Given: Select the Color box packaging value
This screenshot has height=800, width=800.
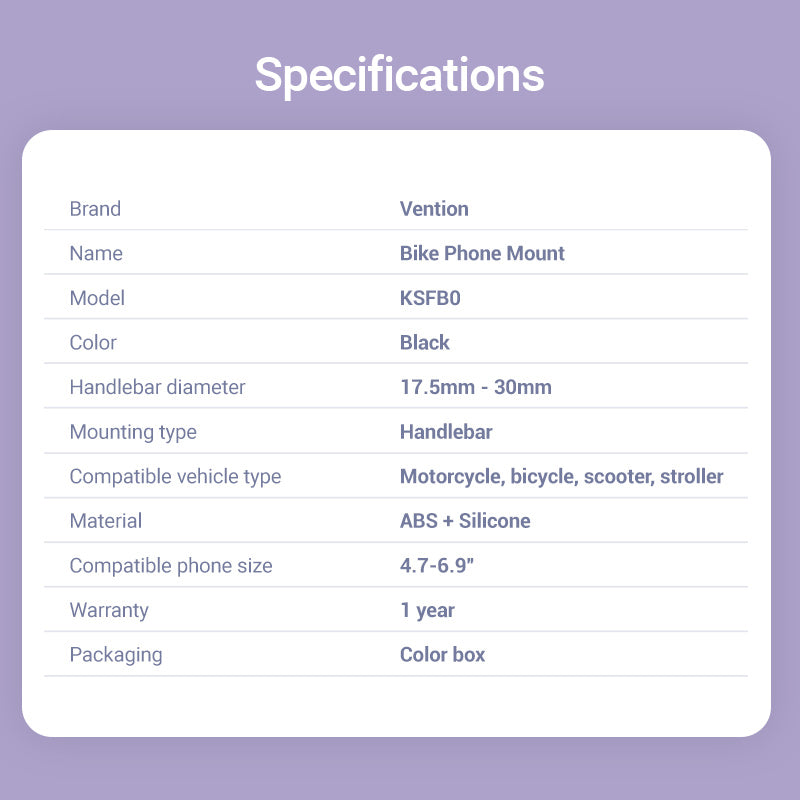Looking at the screenshot, I should point(442,655).
